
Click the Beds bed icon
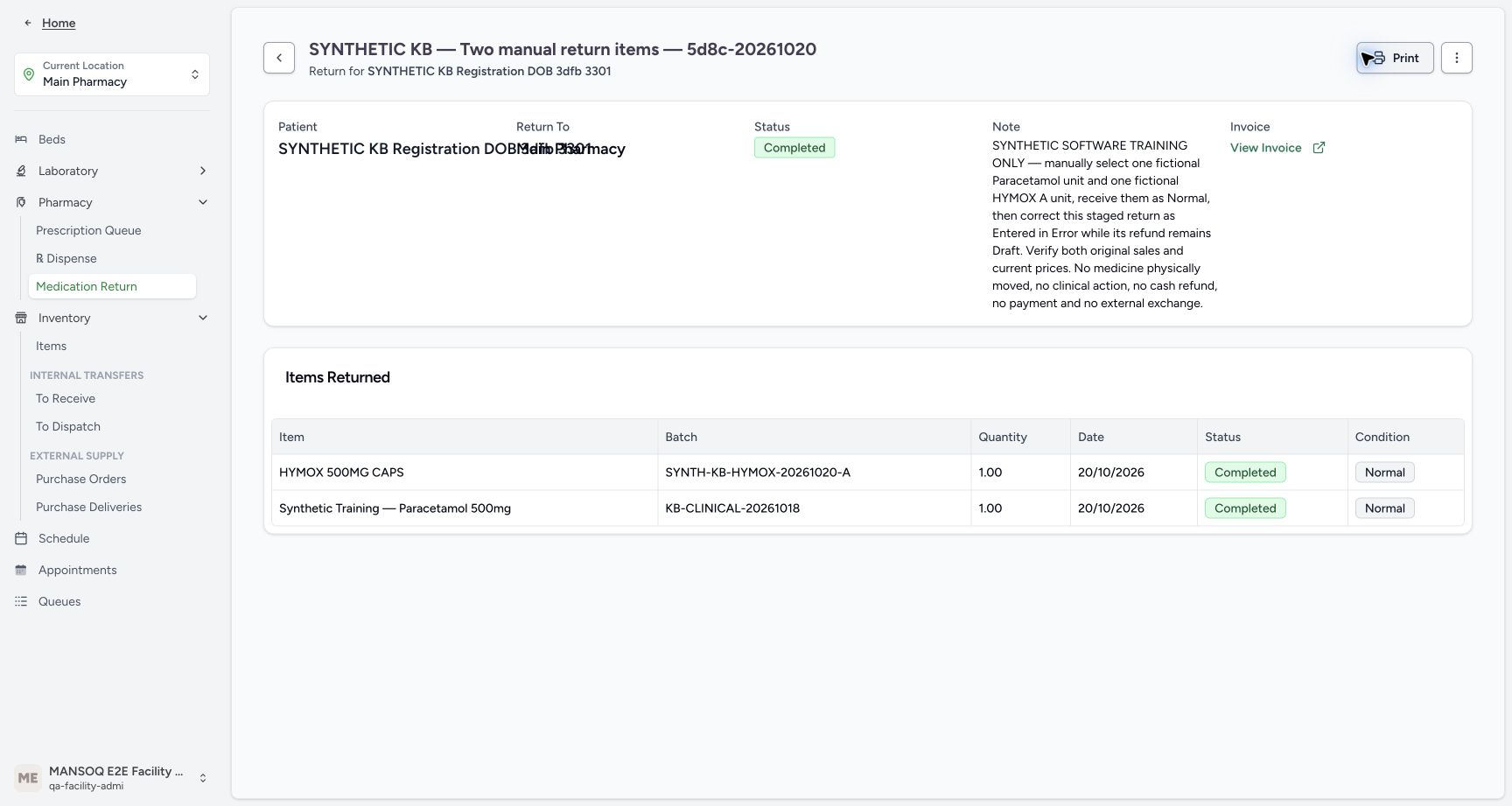click(21, 139)
